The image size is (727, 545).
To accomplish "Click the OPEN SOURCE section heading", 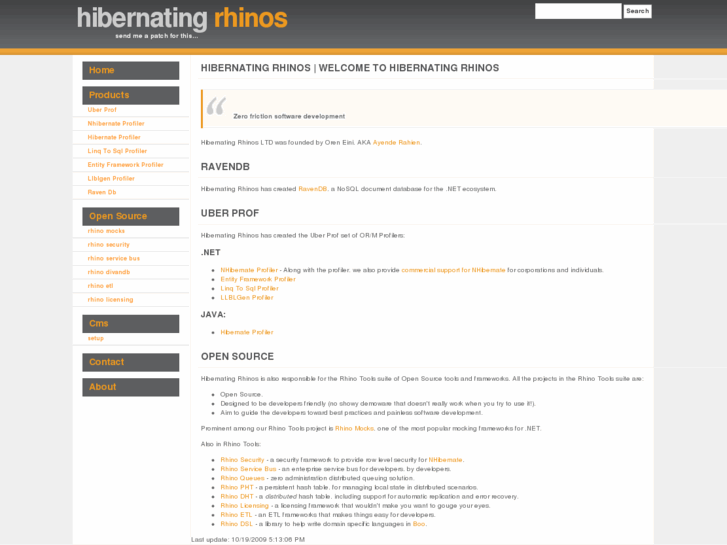I will point(237,357).
